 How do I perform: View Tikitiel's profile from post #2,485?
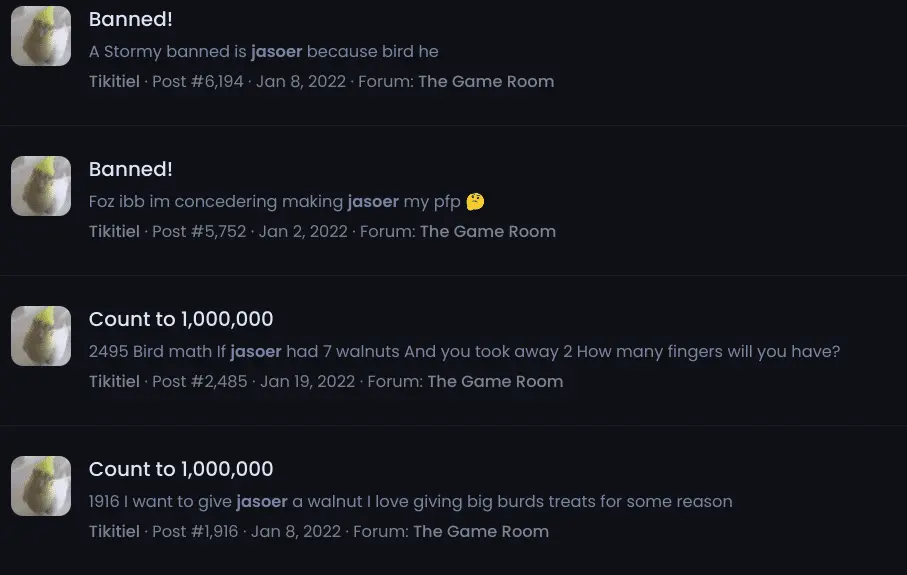[114, 382]
